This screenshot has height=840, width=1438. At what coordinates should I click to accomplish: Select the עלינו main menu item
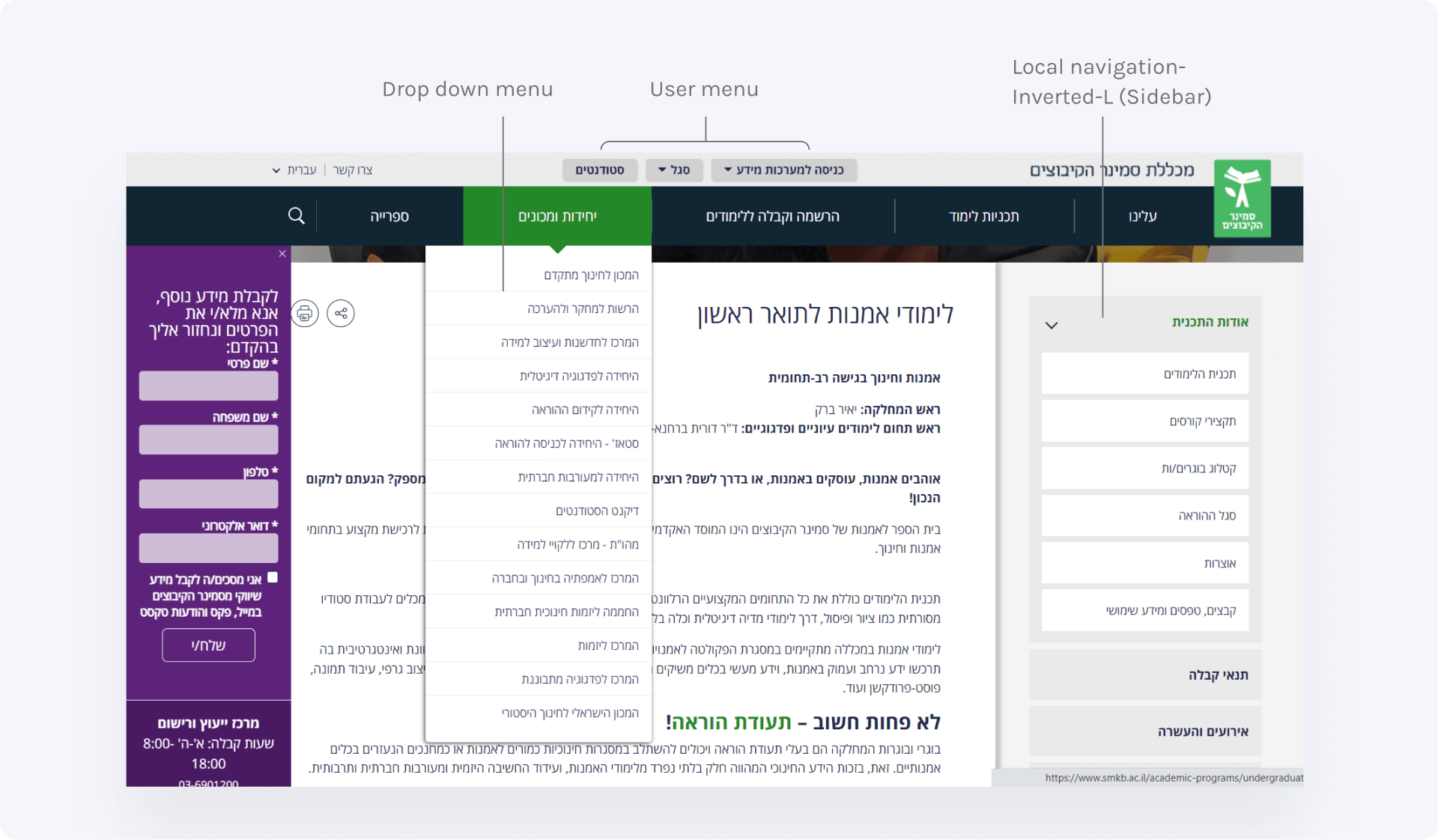[1143, 216]
